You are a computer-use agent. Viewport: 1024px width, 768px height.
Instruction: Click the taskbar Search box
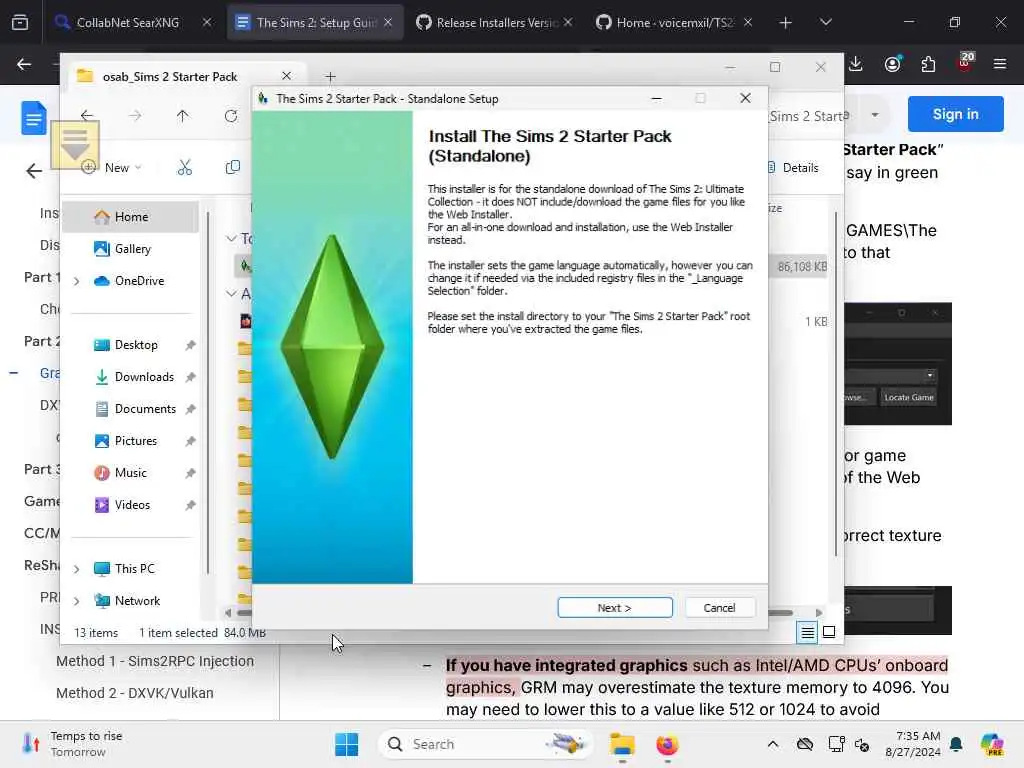coord(485,744)
